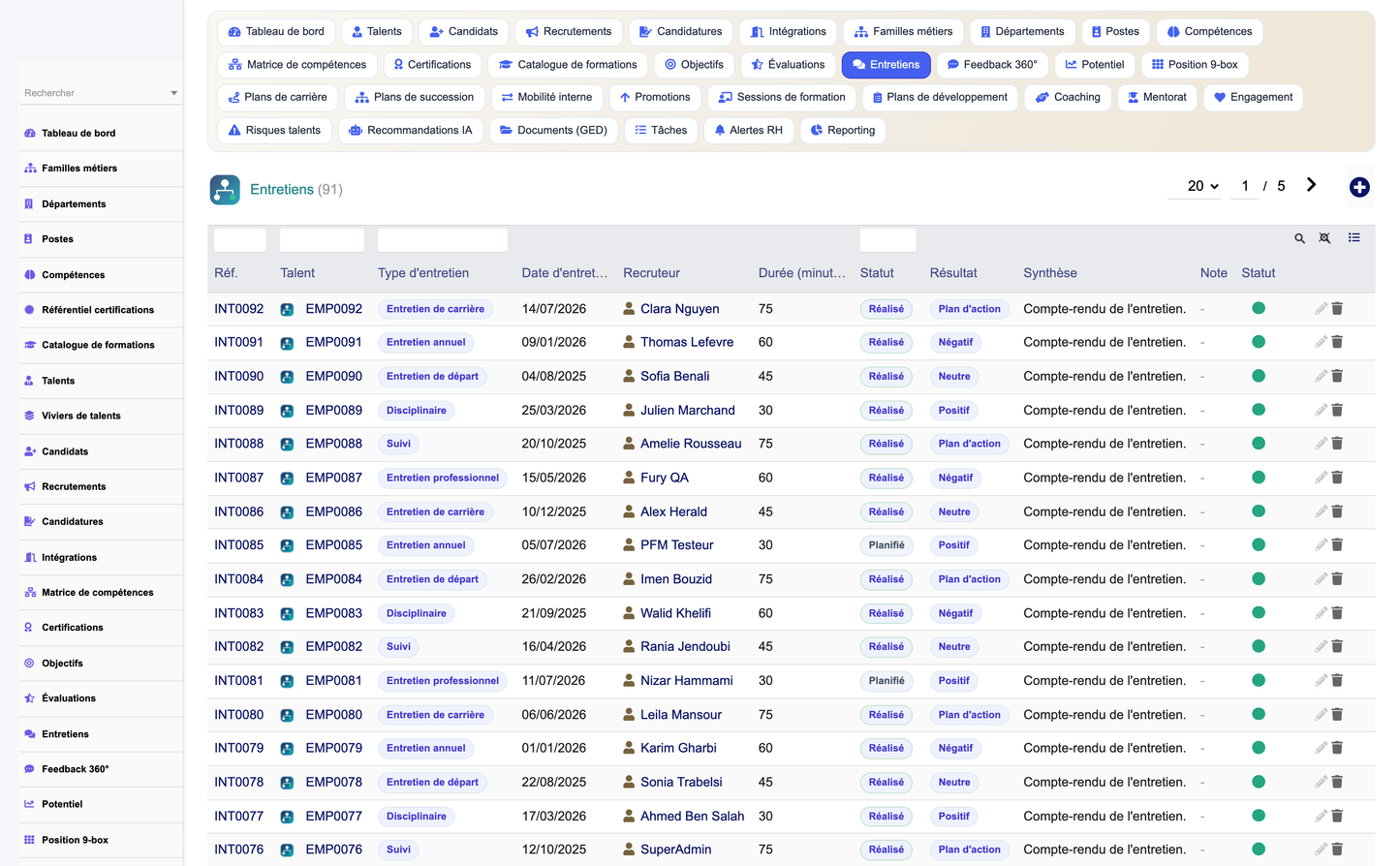Click the clear search filter icon

1324,238
